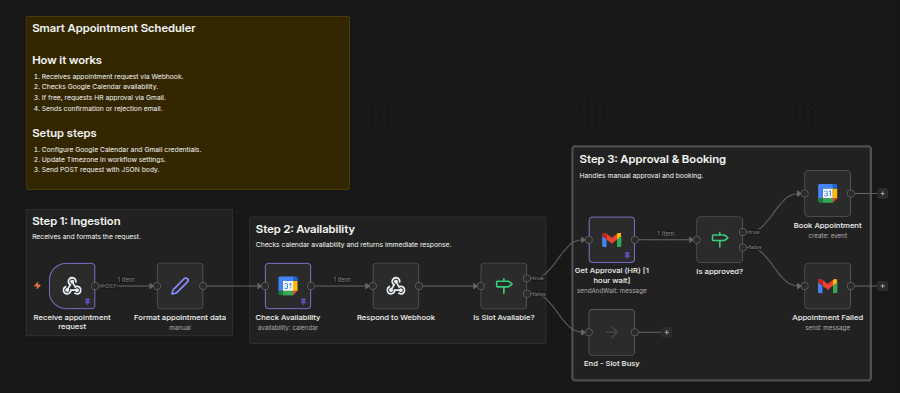Open the Respond to Webhook node
This screenshot has width=900, height=393.
tap(395, 286)
